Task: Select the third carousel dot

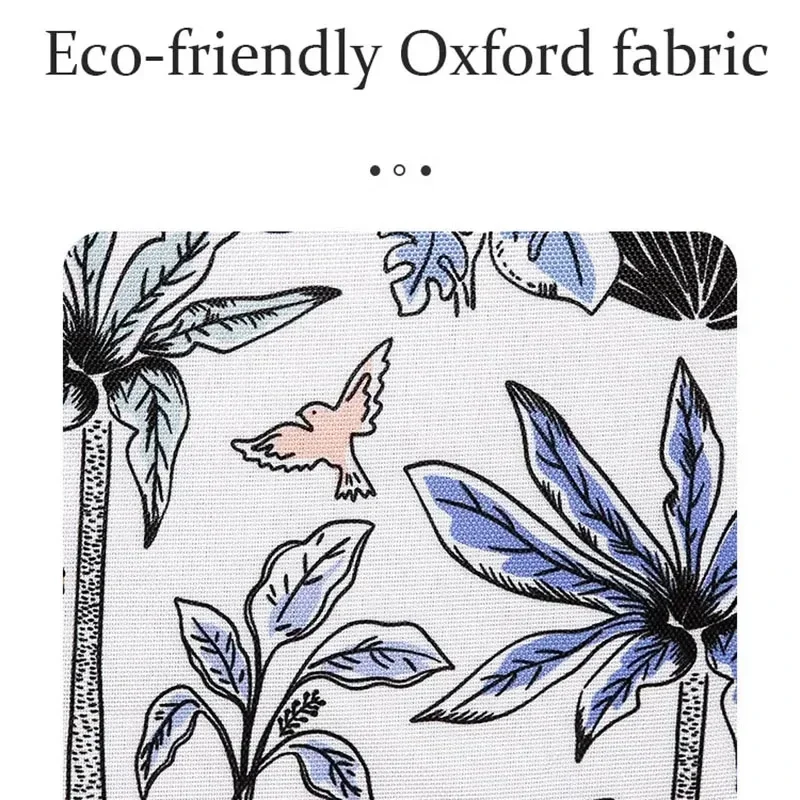Action: click(x=426, y=170)
